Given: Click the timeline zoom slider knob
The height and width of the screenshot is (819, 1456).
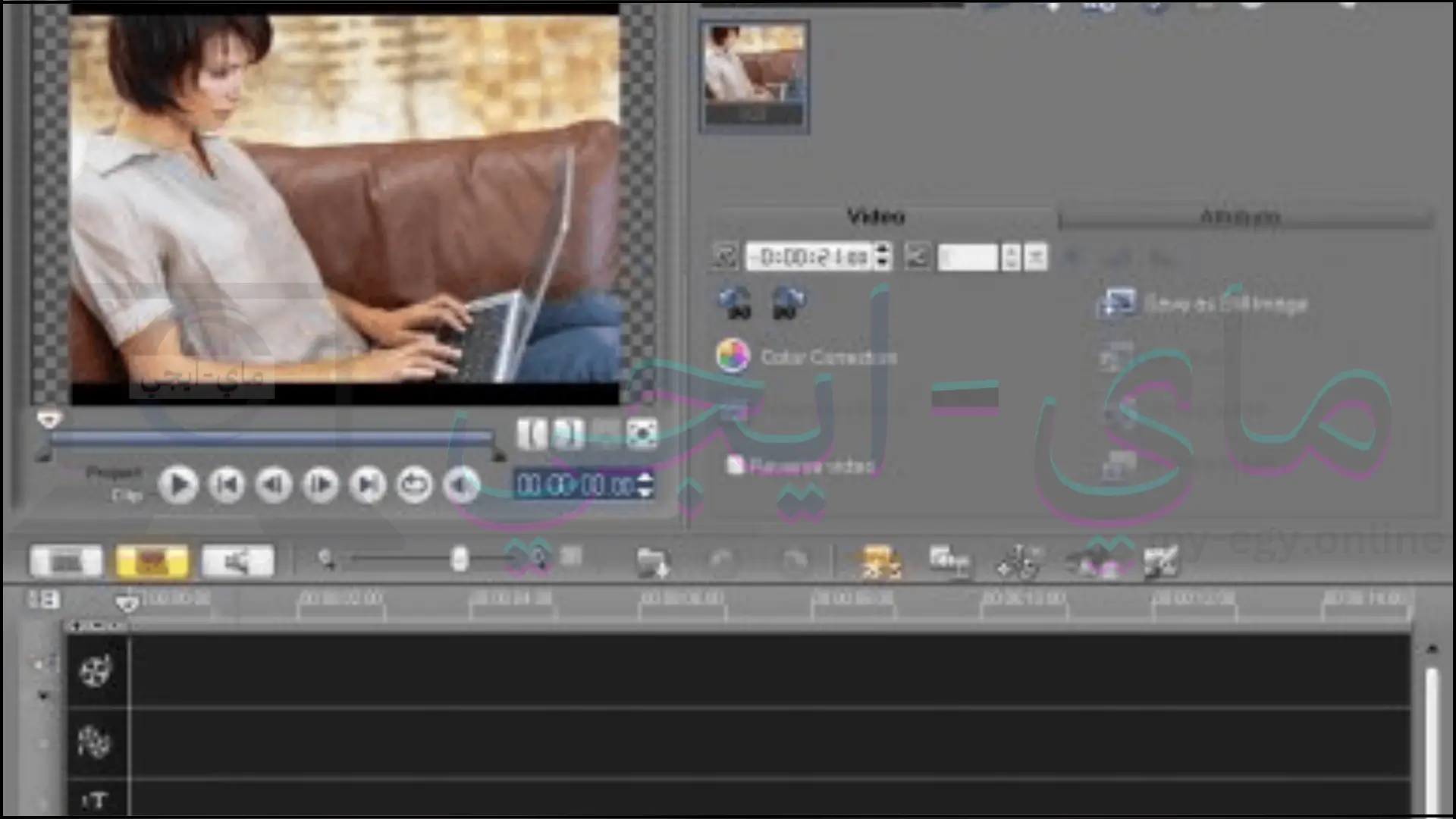Looking at the screenshot, I should click(459, 560).
